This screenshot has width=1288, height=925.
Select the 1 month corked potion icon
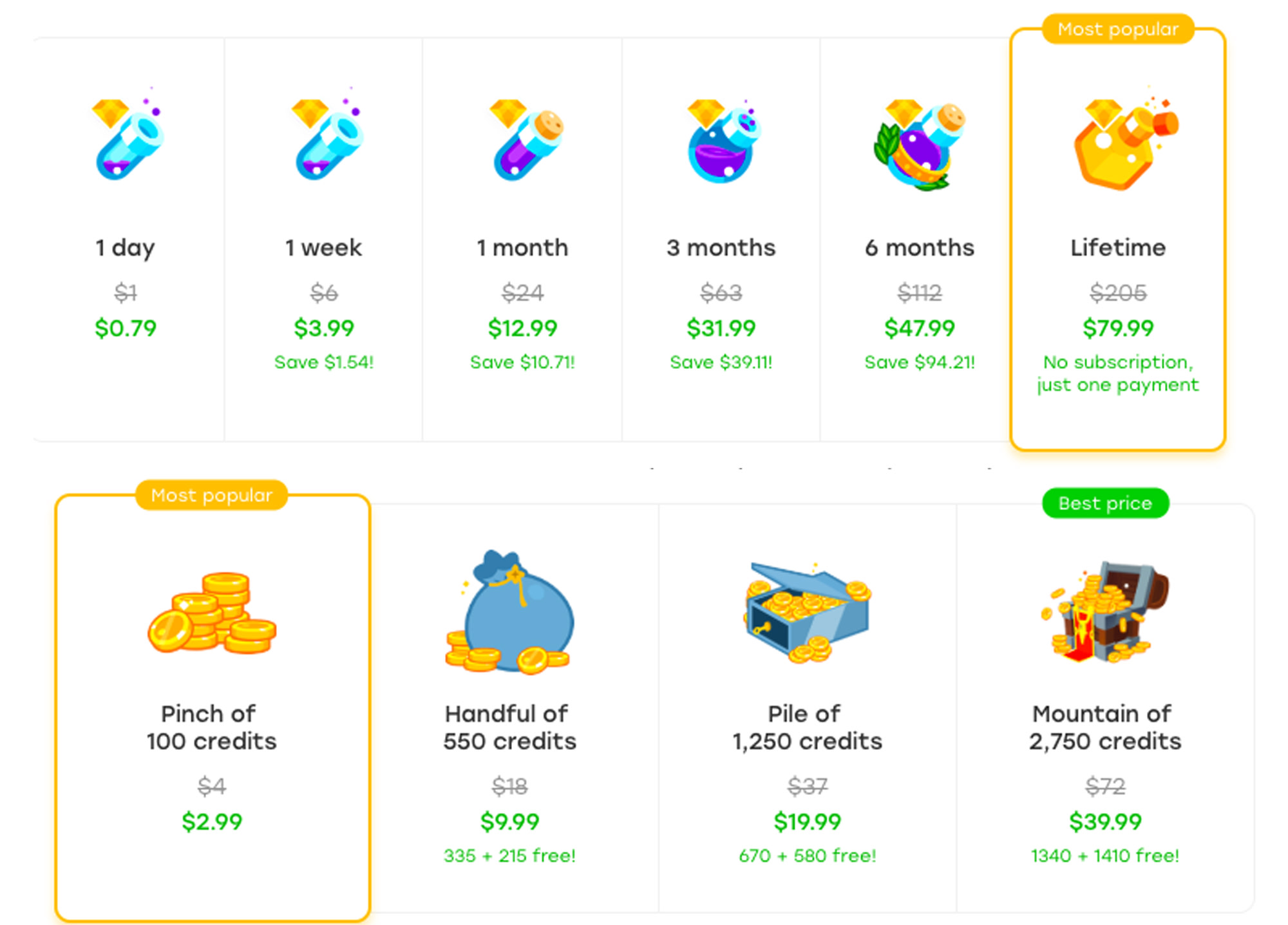526,142
